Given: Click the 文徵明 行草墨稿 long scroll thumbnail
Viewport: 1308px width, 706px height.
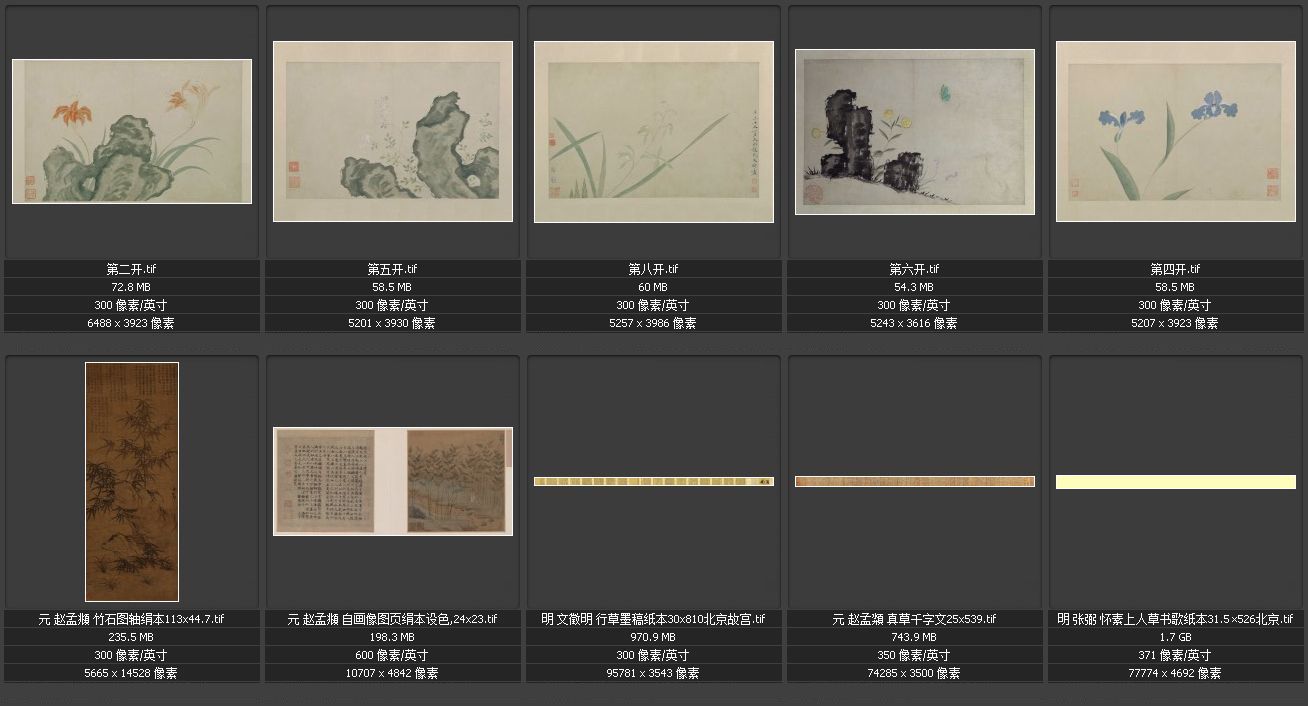Looking at the screenshot, I should pyautogui.click(x=654, y=481).
